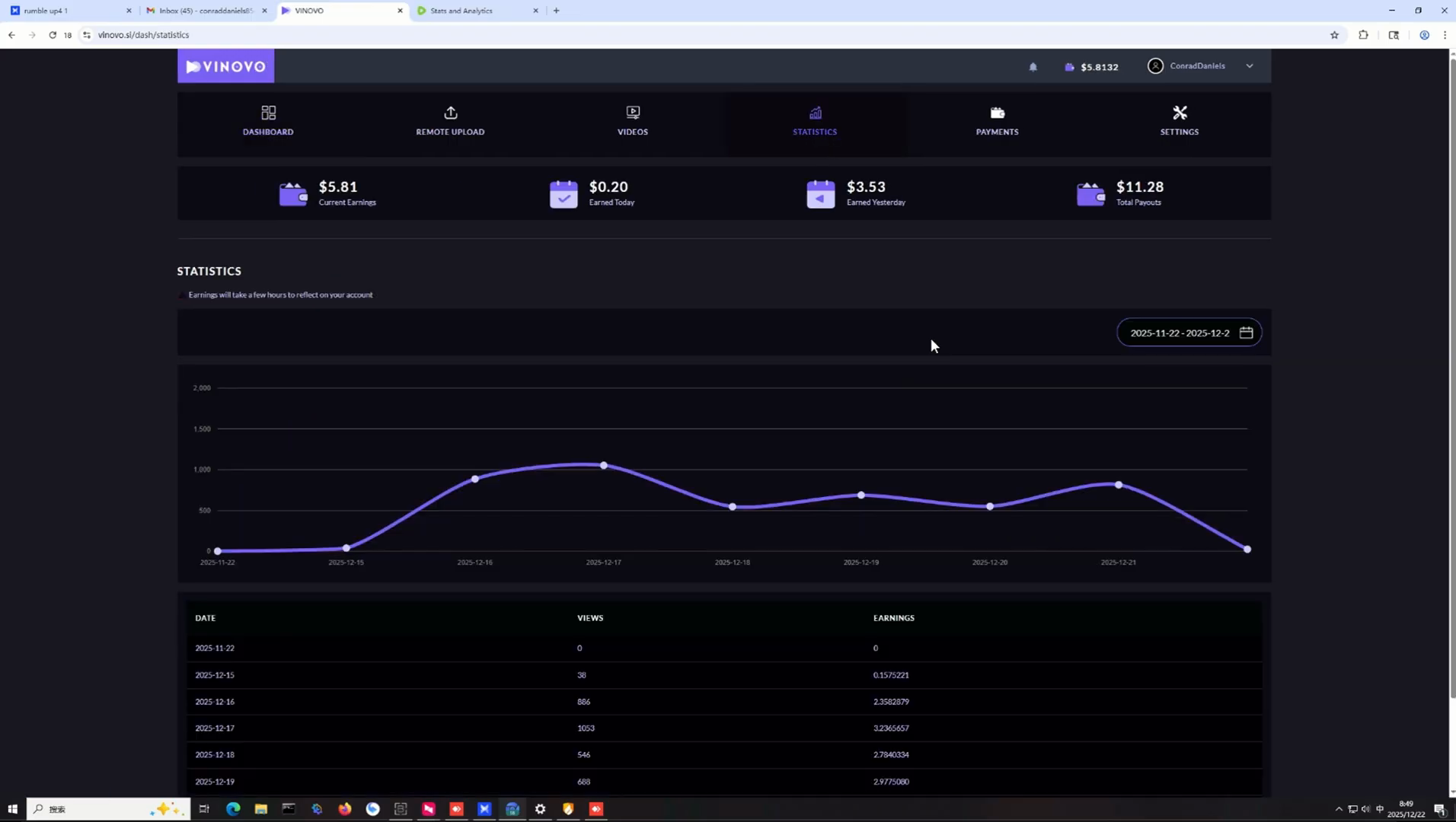Open the Payments wallet icon
Screen dimensions: 1456x822
[997, 113]
